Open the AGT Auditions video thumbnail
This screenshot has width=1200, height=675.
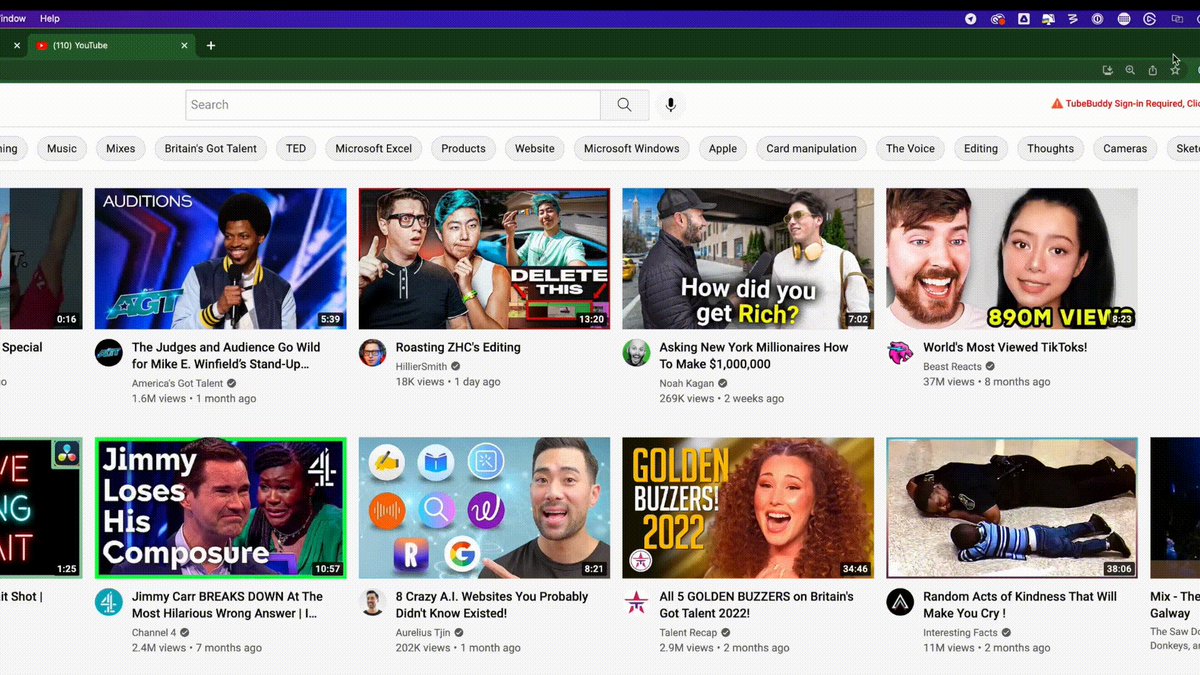(221, 259)
